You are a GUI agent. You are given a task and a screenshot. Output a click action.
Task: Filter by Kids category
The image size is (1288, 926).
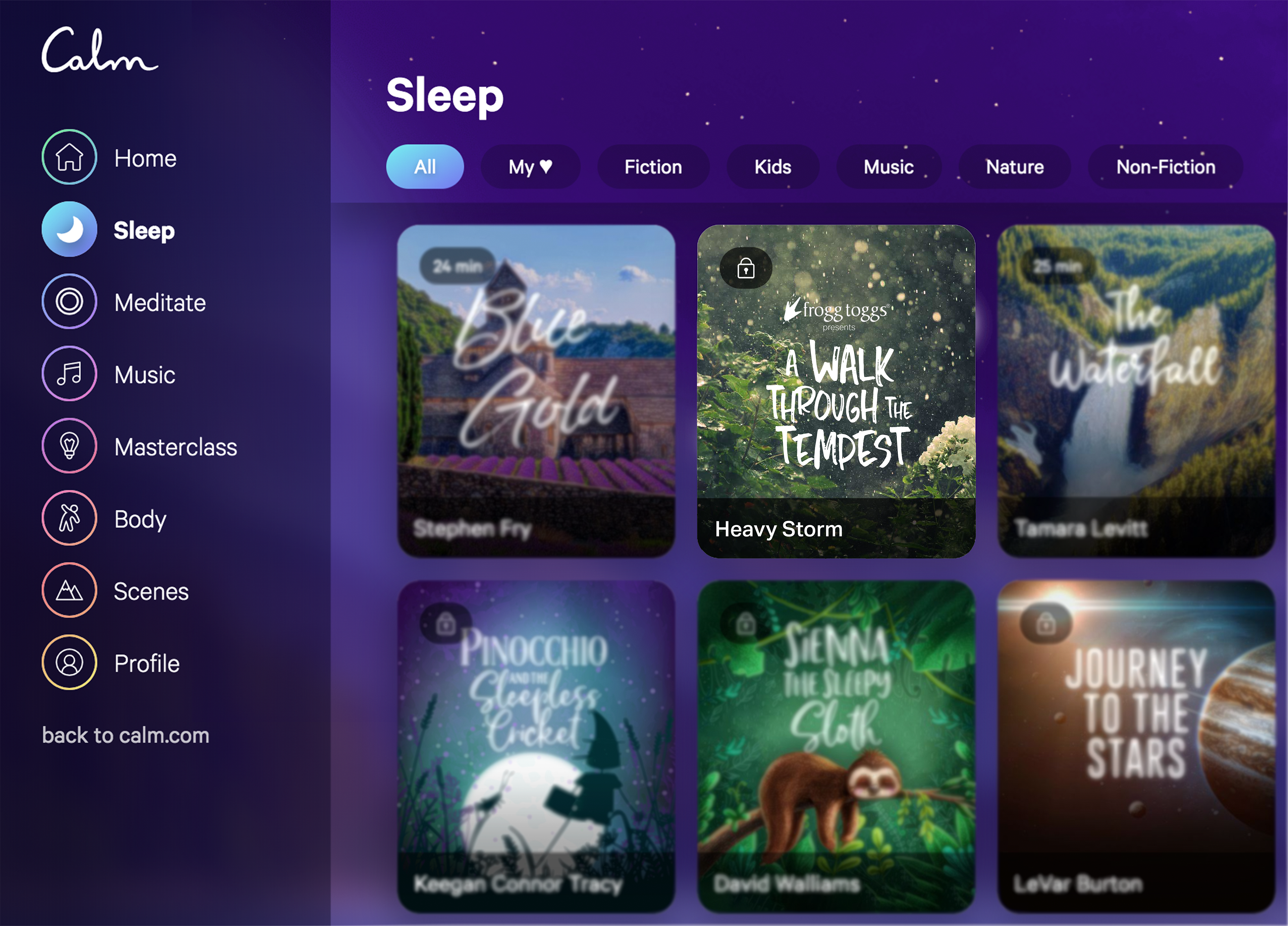click(x=773, y=167)
